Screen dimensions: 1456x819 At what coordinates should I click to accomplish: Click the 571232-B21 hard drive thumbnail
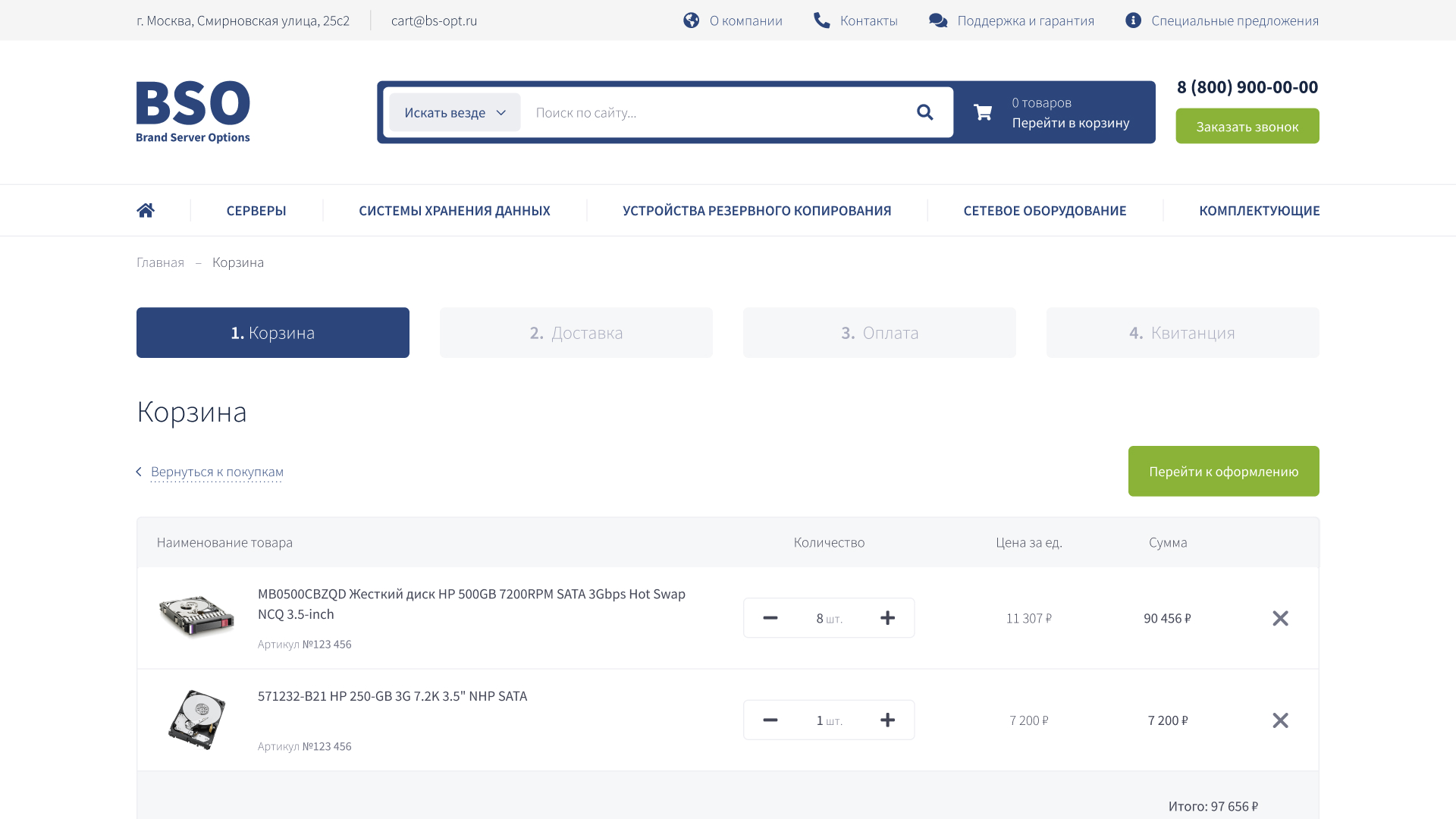click(x=196, y=720)
